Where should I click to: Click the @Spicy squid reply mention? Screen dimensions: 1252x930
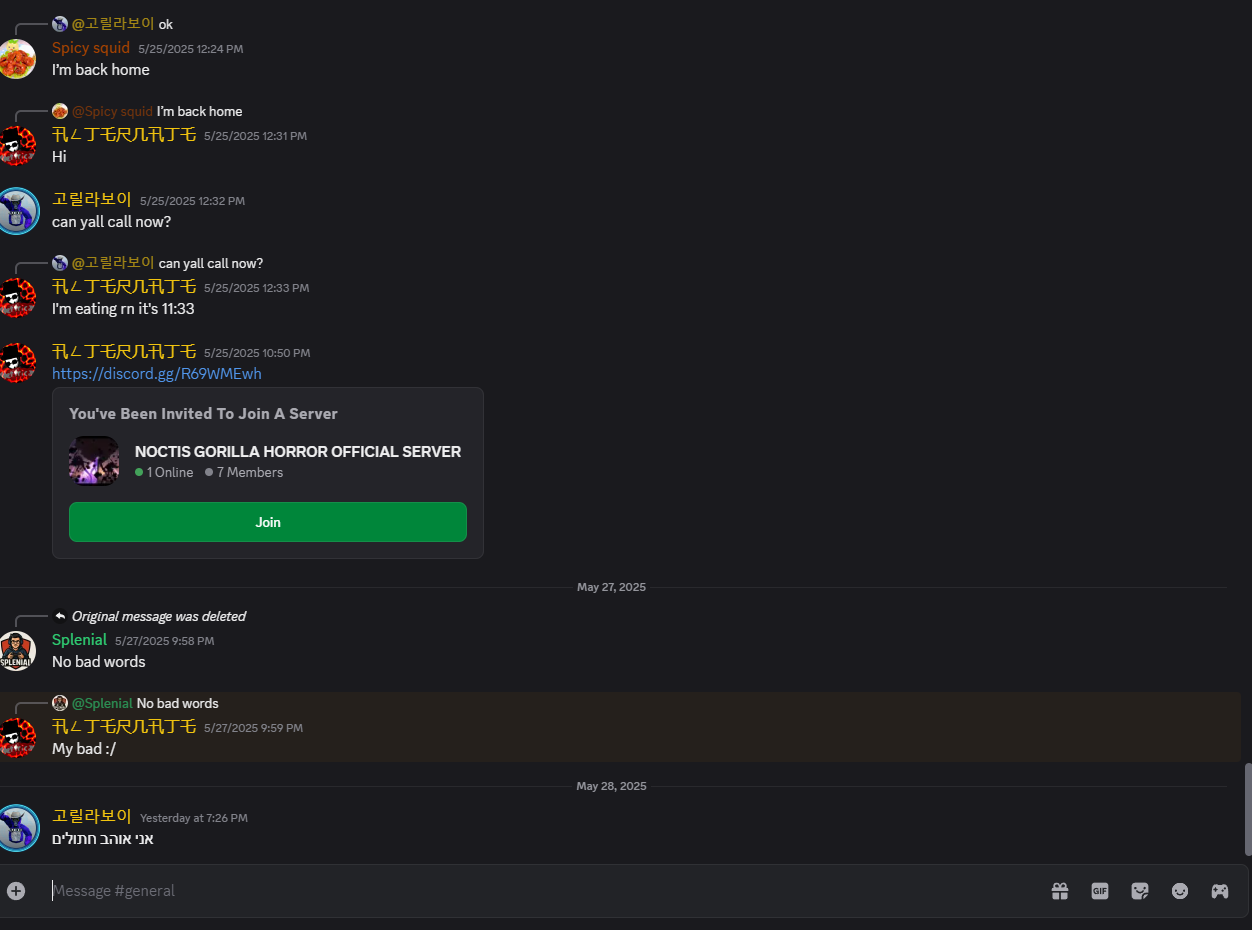(112, 111)
